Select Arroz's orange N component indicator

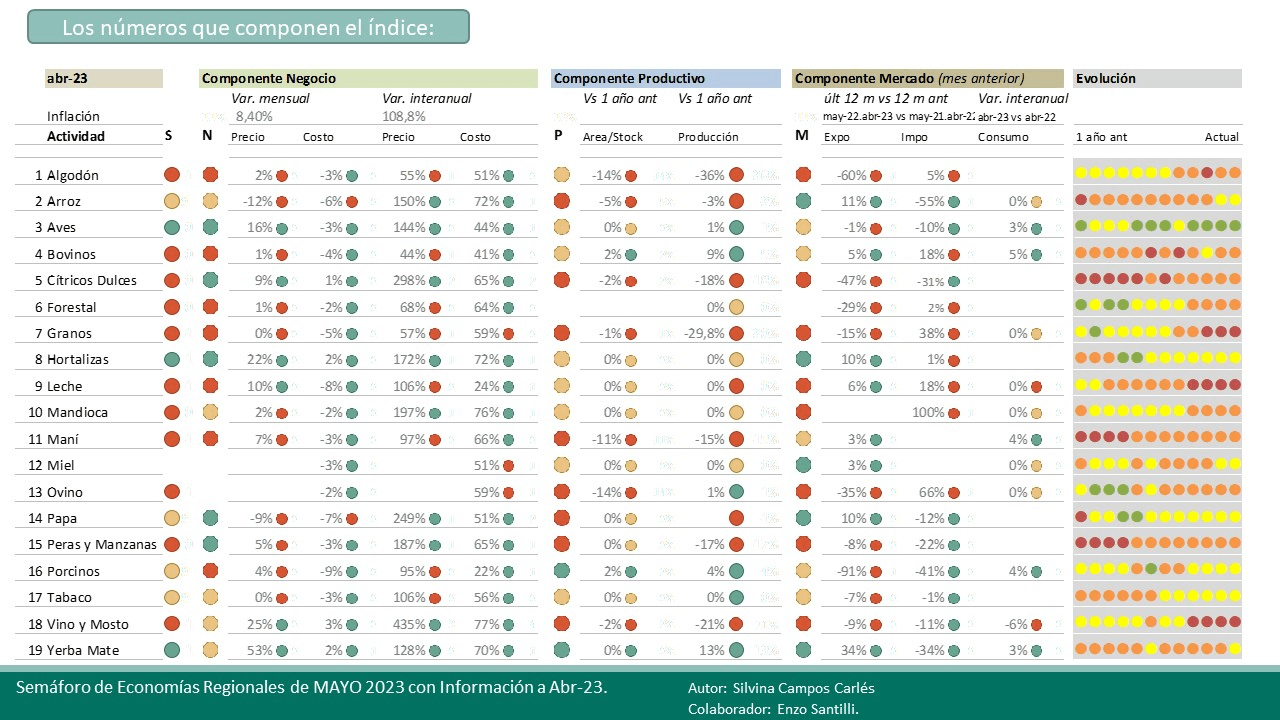(210, 201)
